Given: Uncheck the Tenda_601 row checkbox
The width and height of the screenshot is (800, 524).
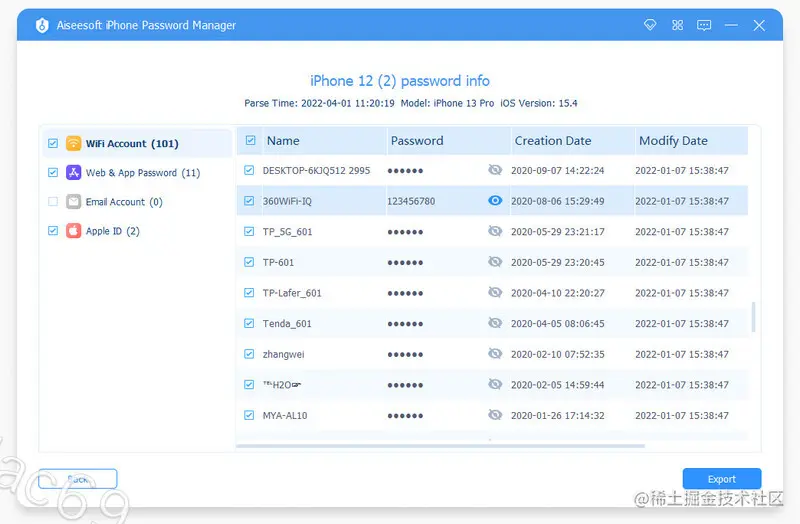Looking at the screenshot, I should [x=249, y=323].
